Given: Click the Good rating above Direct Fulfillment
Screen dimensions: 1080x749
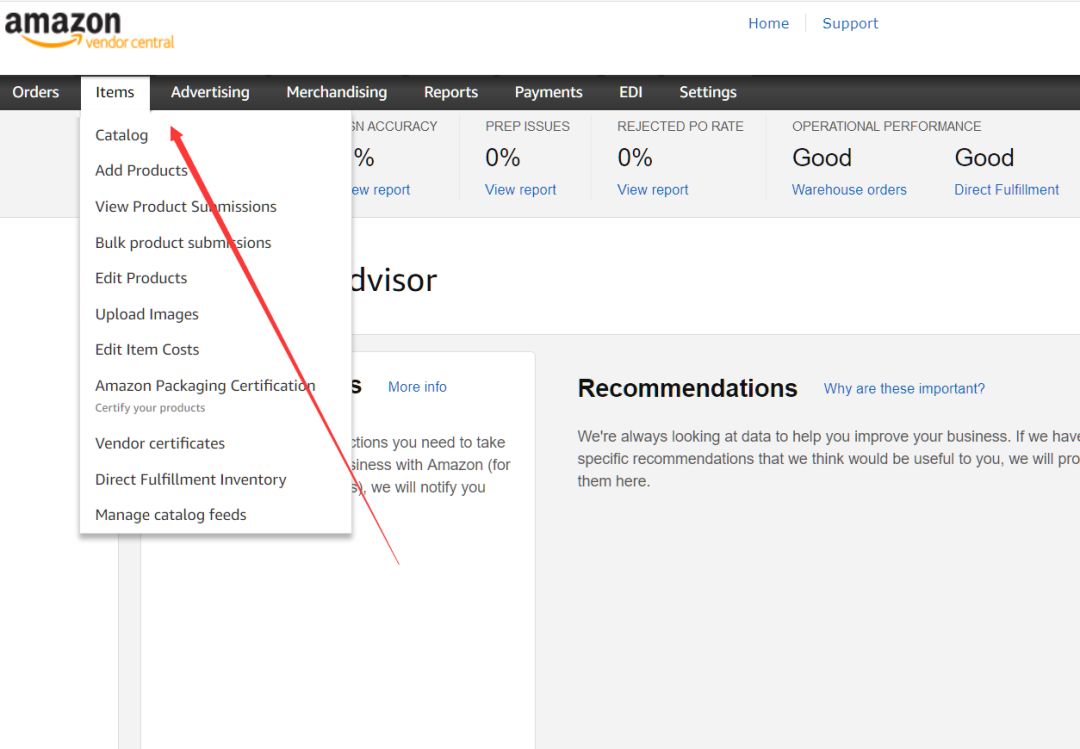Looking at the screenshot, I should (x=984, y=158).
